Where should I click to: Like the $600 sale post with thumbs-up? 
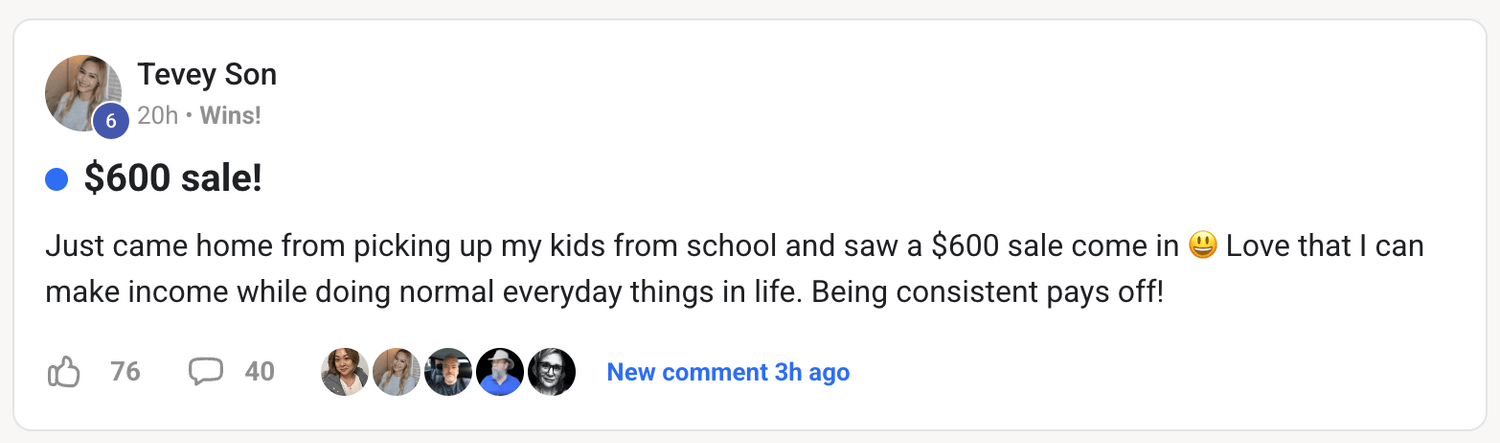tap(63, 372)
